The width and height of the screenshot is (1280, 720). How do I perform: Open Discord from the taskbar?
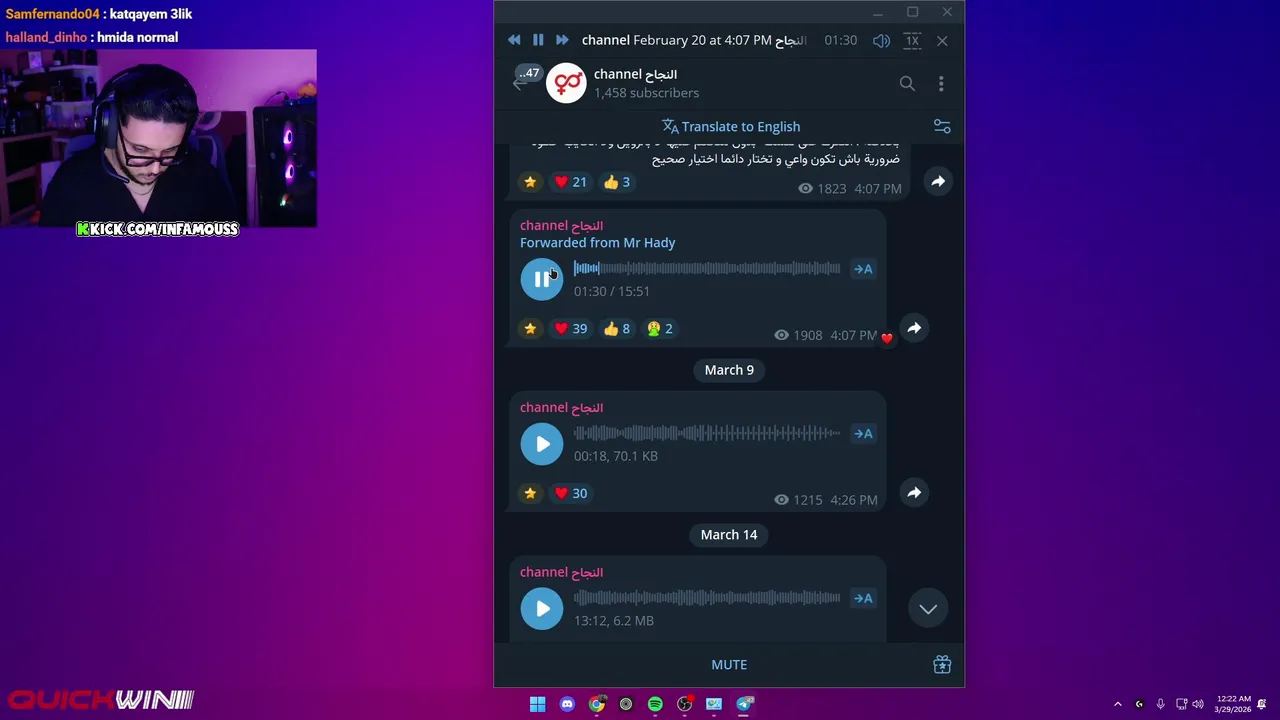[x=568, y=704]
